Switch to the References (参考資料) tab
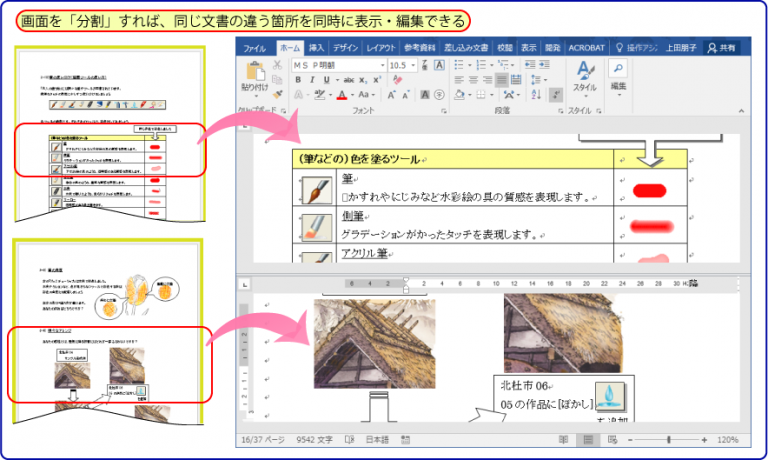The height and width of the screenshot is (460, 768). click(x=420, y=48)
